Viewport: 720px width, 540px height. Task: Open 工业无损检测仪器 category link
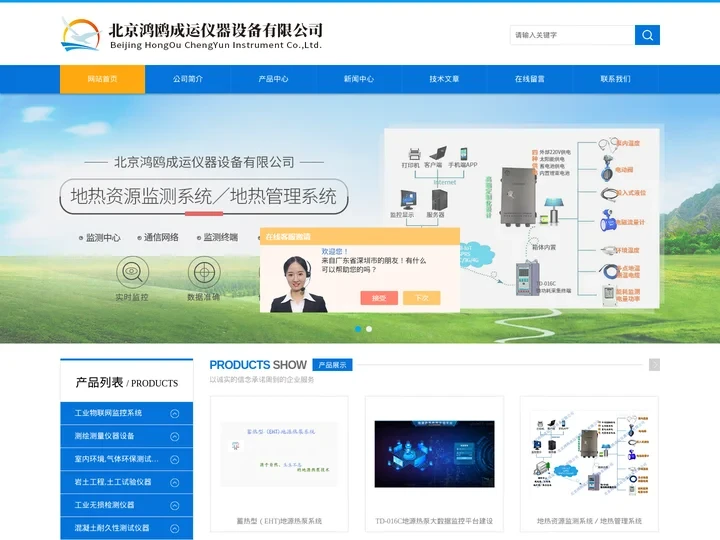(x=104, y=505)
